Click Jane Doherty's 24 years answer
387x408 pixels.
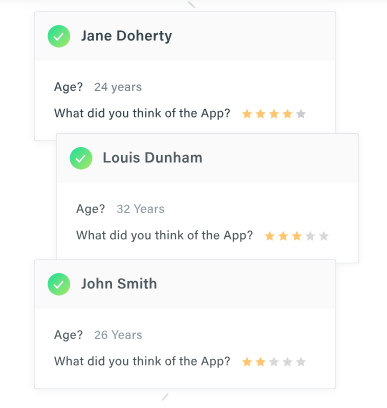coord(118,87)
